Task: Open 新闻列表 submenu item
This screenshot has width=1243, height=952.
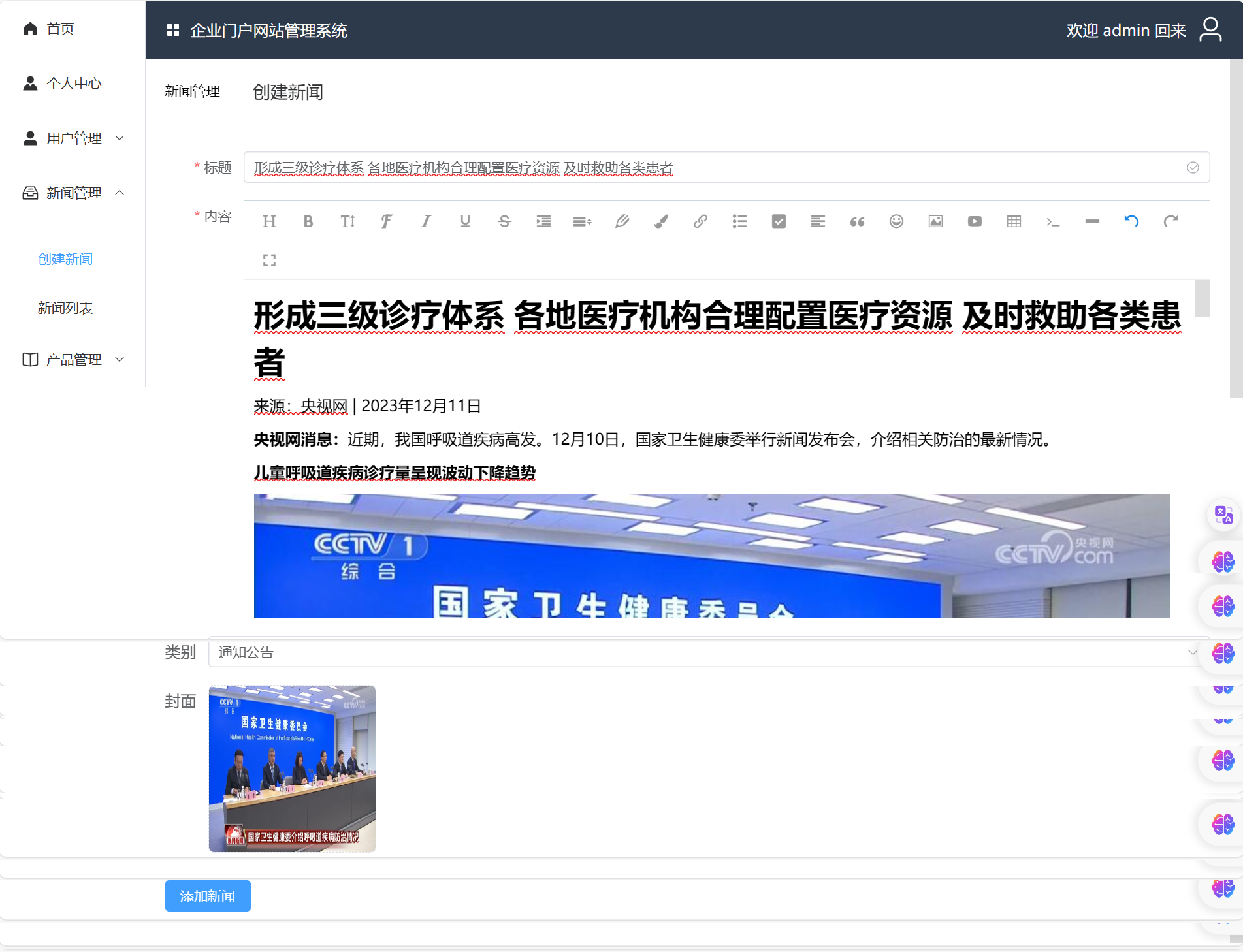Action: click(65, 308)
